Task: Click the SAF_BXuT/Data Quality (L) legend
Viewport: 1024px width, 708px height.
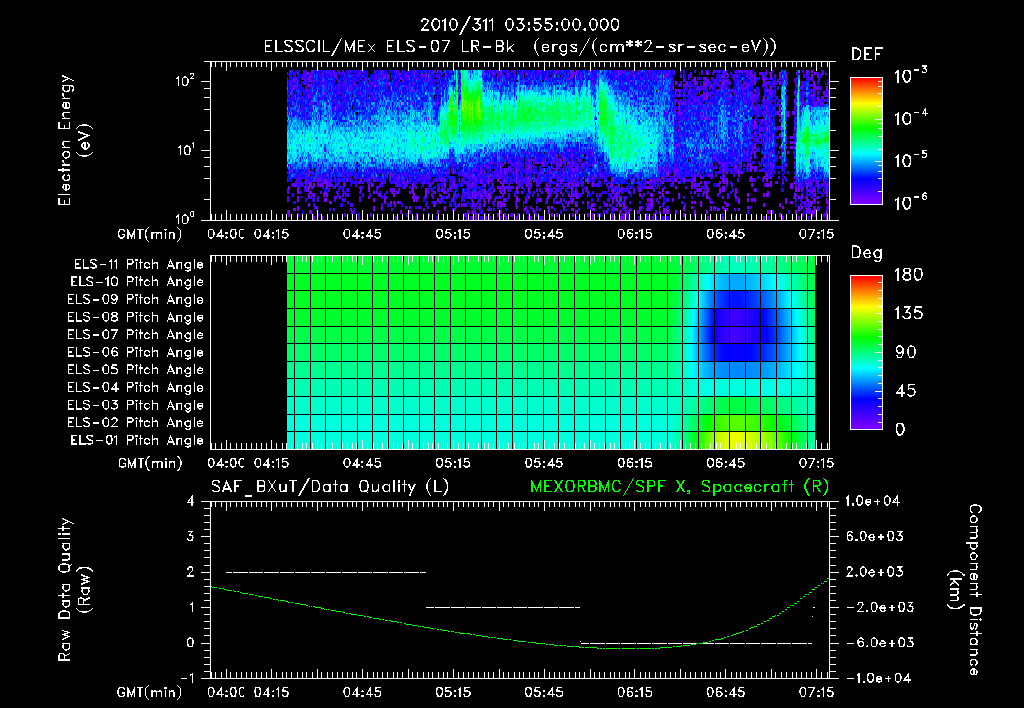Action: 330,487
